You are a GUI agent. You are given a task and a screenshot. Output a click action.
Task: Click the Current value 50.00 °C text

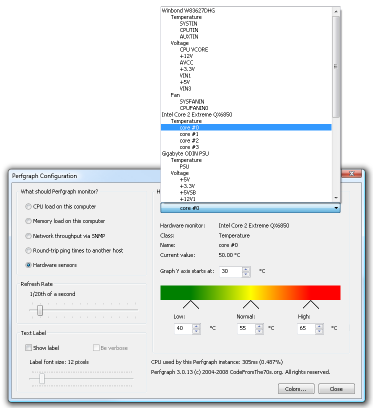[x=229, y=255]
